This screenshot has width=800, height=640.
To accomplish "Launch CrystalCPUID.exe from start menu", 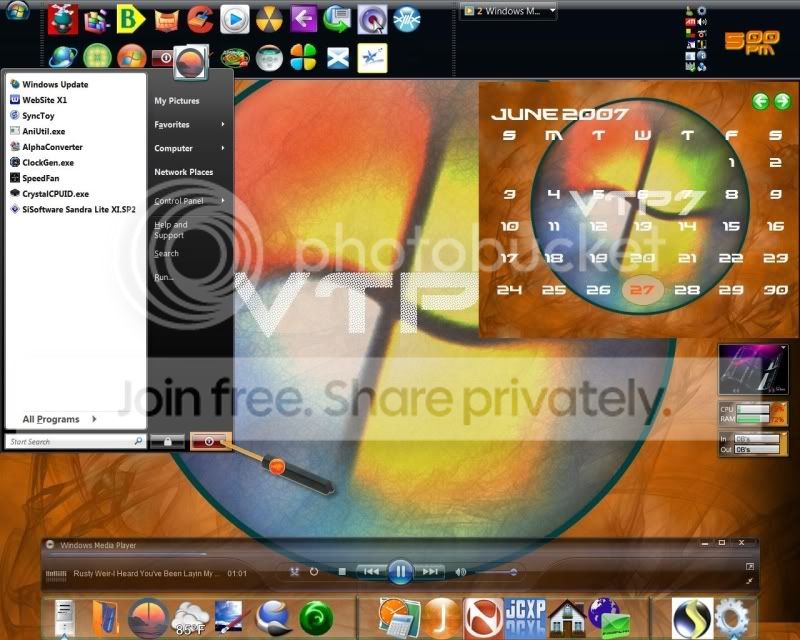I will [x=49, y=194].
